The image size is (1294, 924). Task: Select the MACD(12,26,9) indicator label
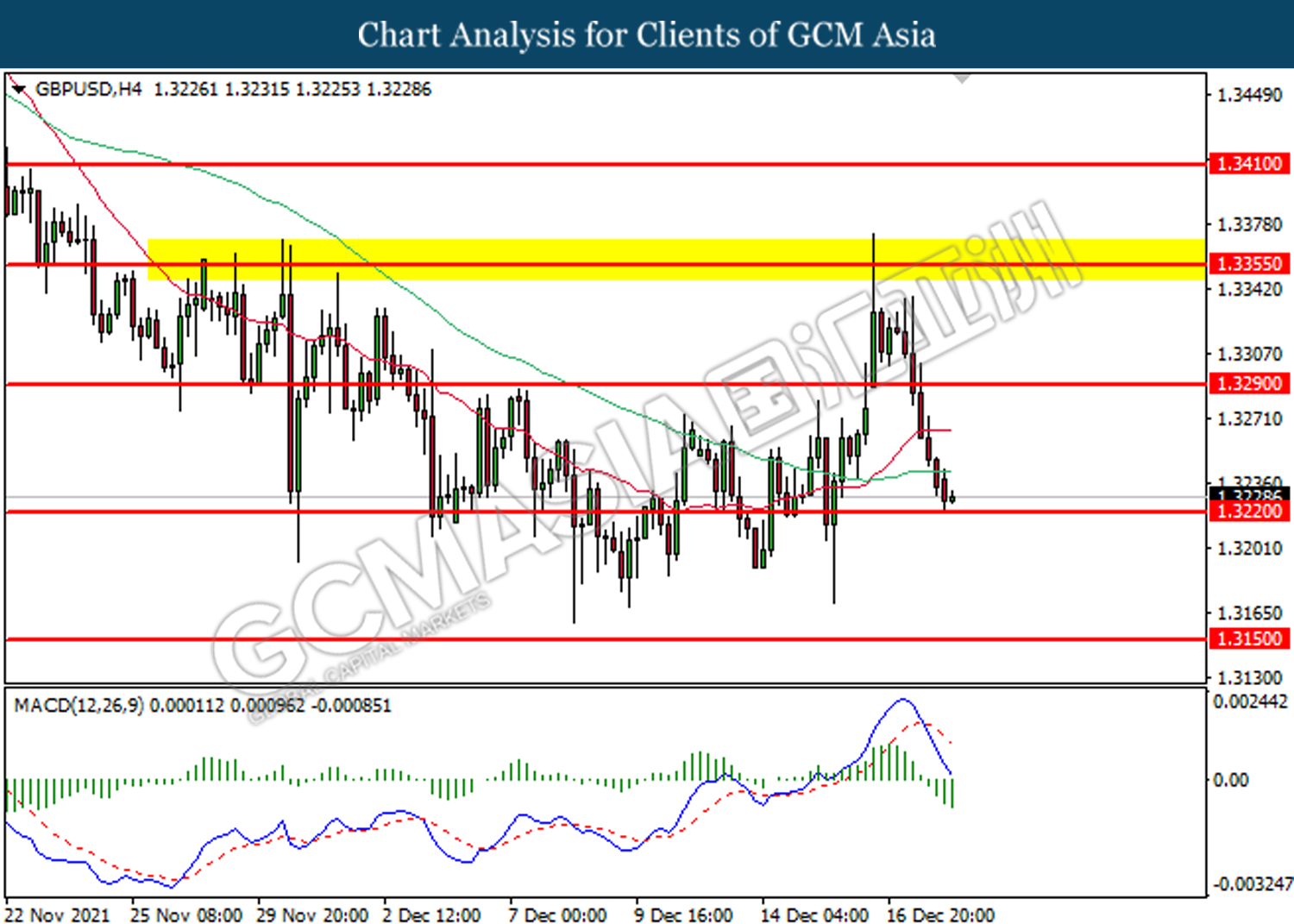pos(79,706)
